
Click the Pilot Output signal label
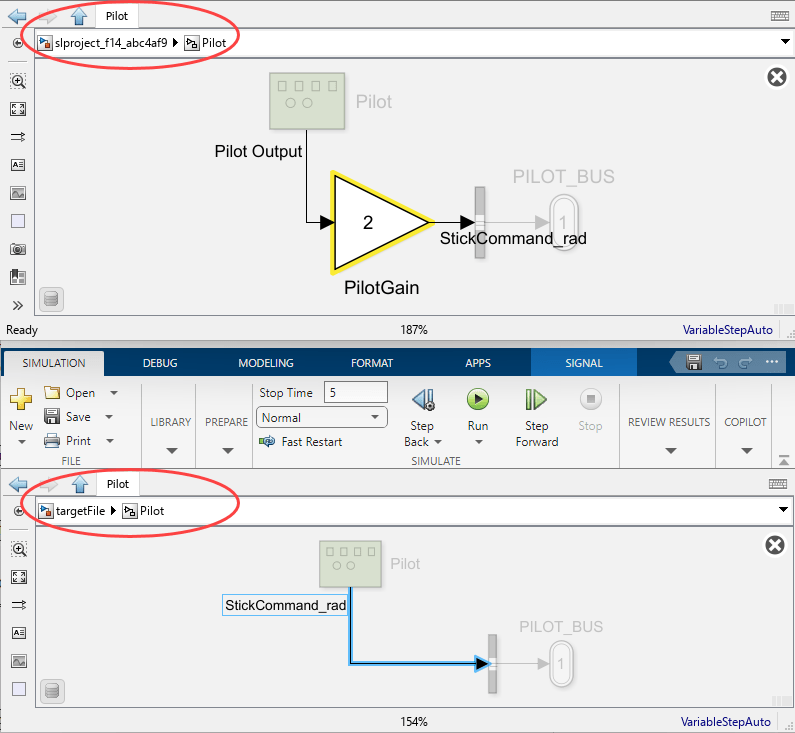(x=258, y=151)
